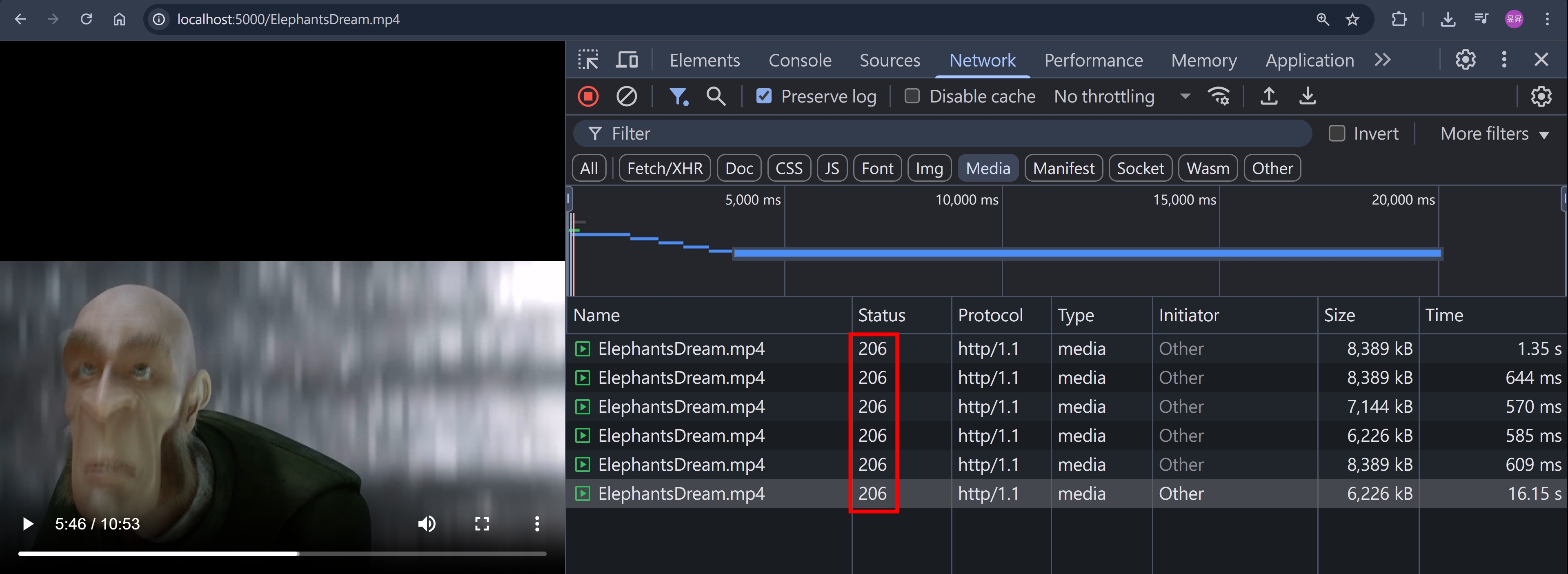Viewport: 1568px width, 574px height.
Task: Filter requests by Socket type
Action: [1140, 168]
